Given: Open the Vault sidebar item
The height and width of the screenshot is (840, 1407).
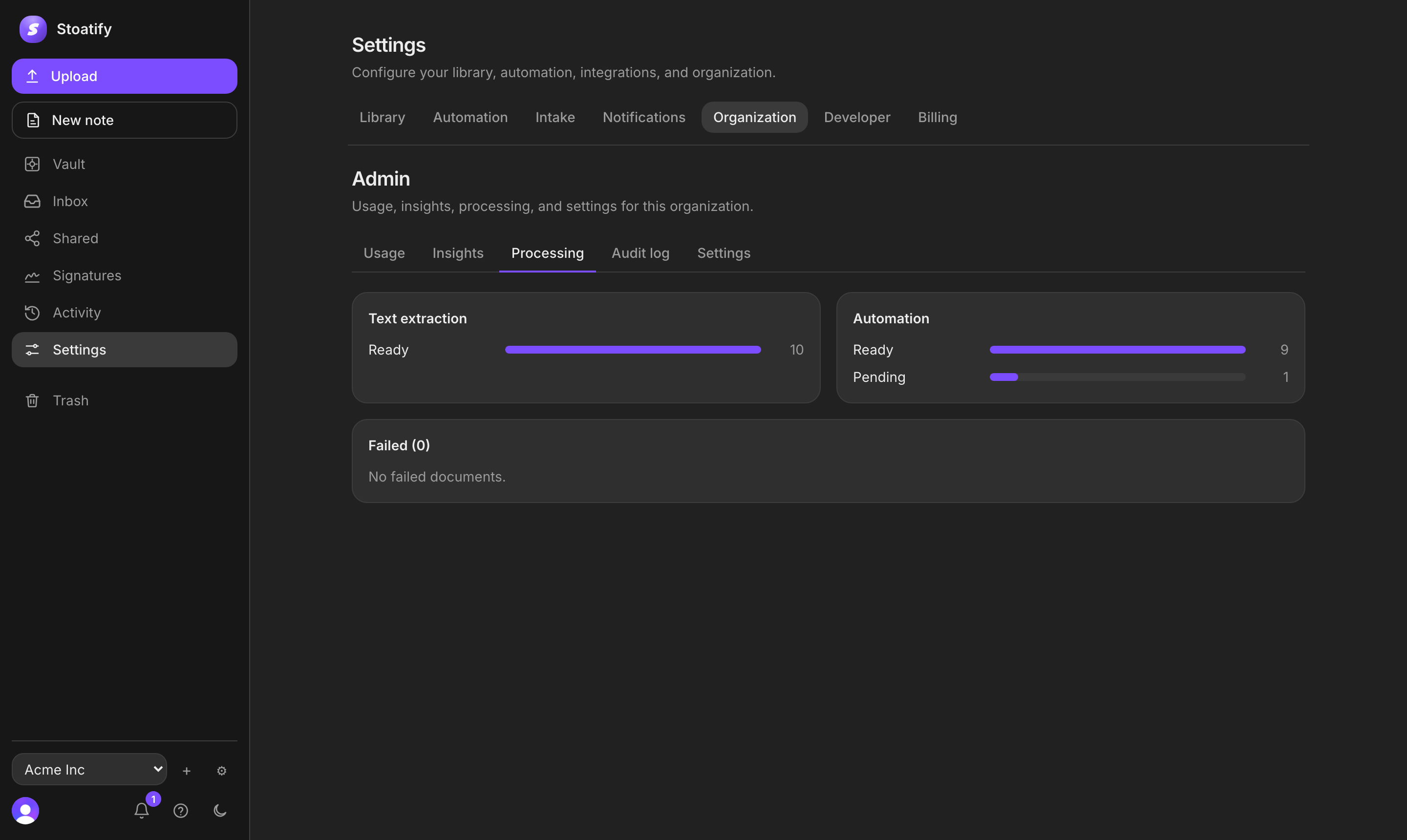Looking at the screenshot, I should (x=125, y=164).
